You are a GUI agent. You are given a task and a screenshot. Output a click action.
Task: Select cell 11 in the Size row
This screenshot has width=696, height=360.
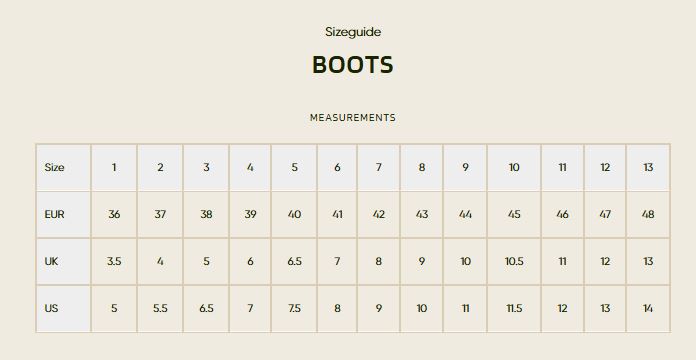tap(562, 167)
